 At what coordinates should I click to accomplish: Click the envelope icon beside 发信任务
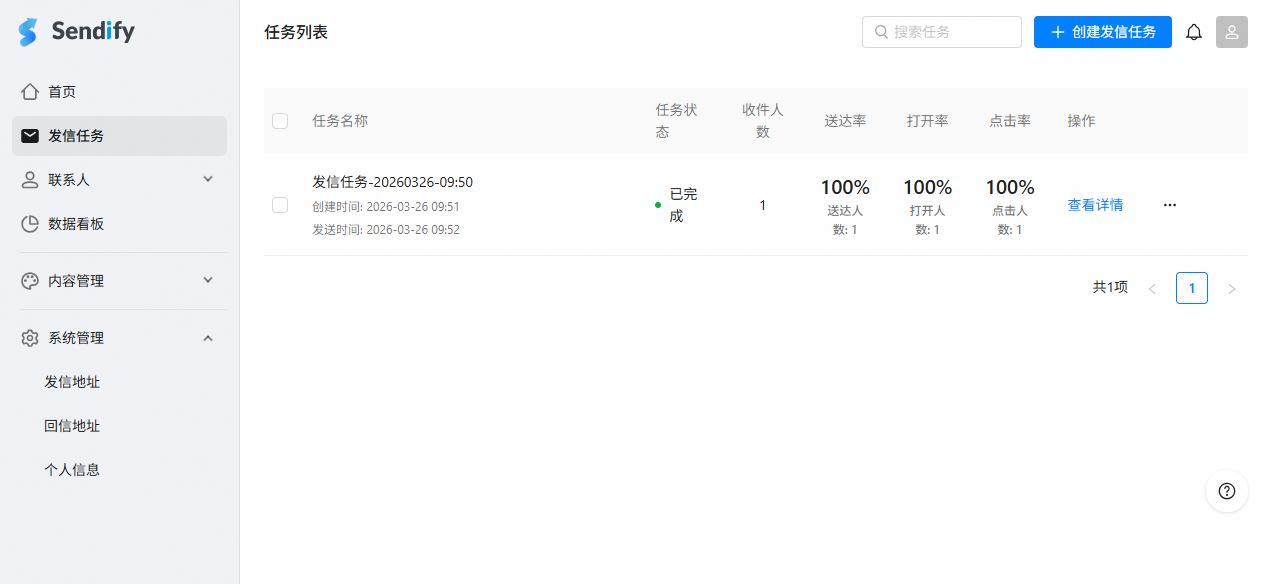pos(30,136)
